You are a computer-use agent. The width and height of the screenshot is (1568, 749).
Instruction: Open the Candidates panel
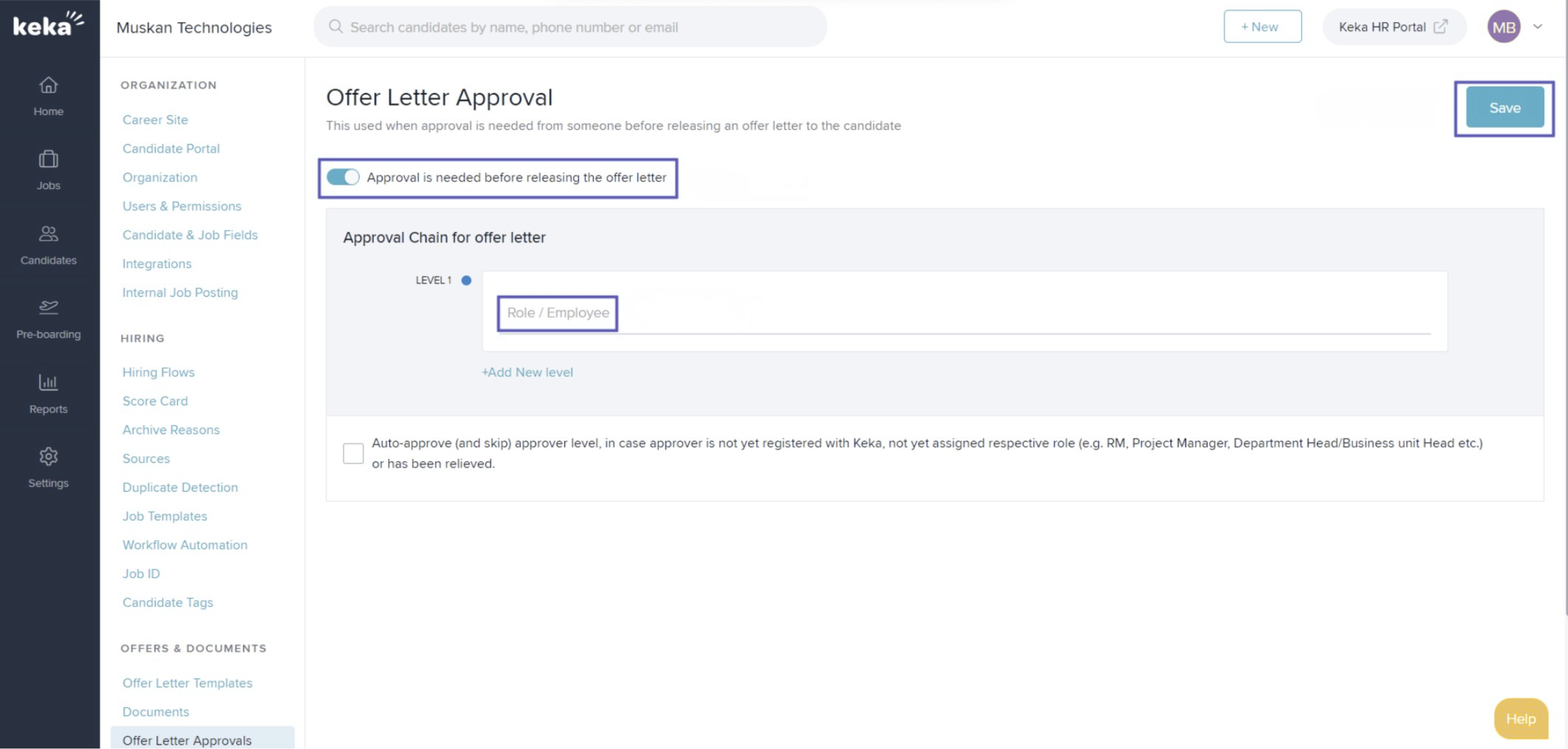[48, 244]
